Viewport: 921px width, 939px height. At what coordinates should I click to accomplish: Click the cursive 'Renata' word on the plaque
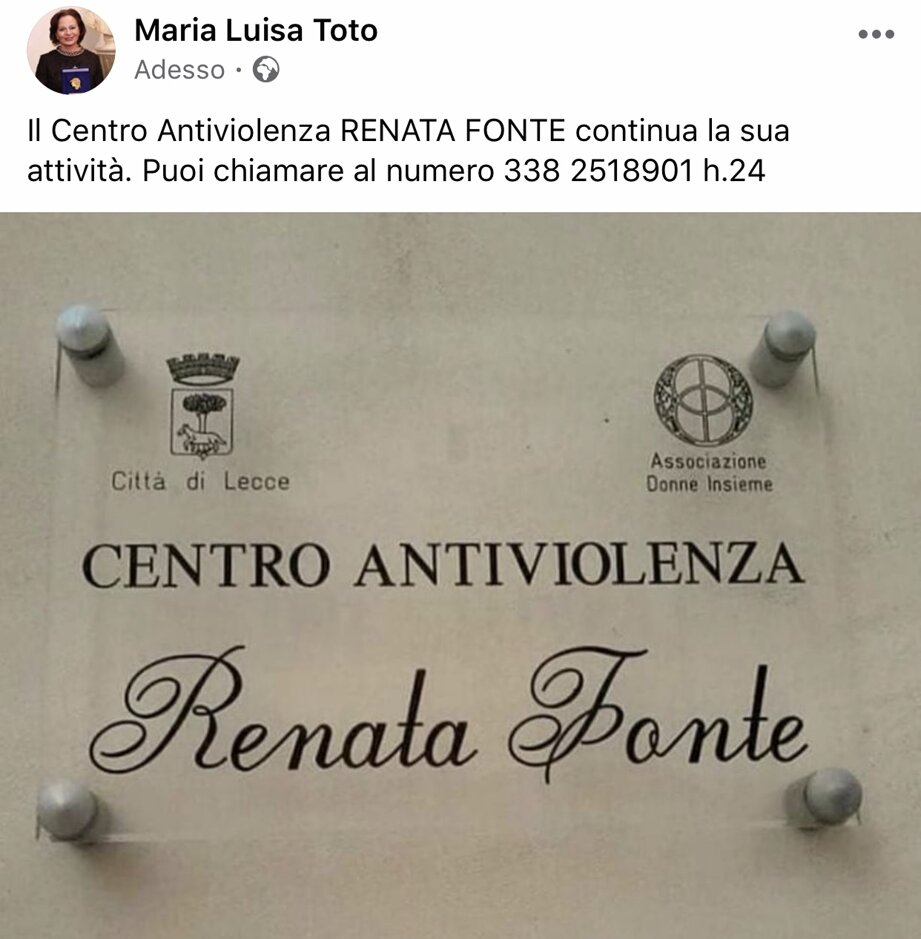[283, 711]
